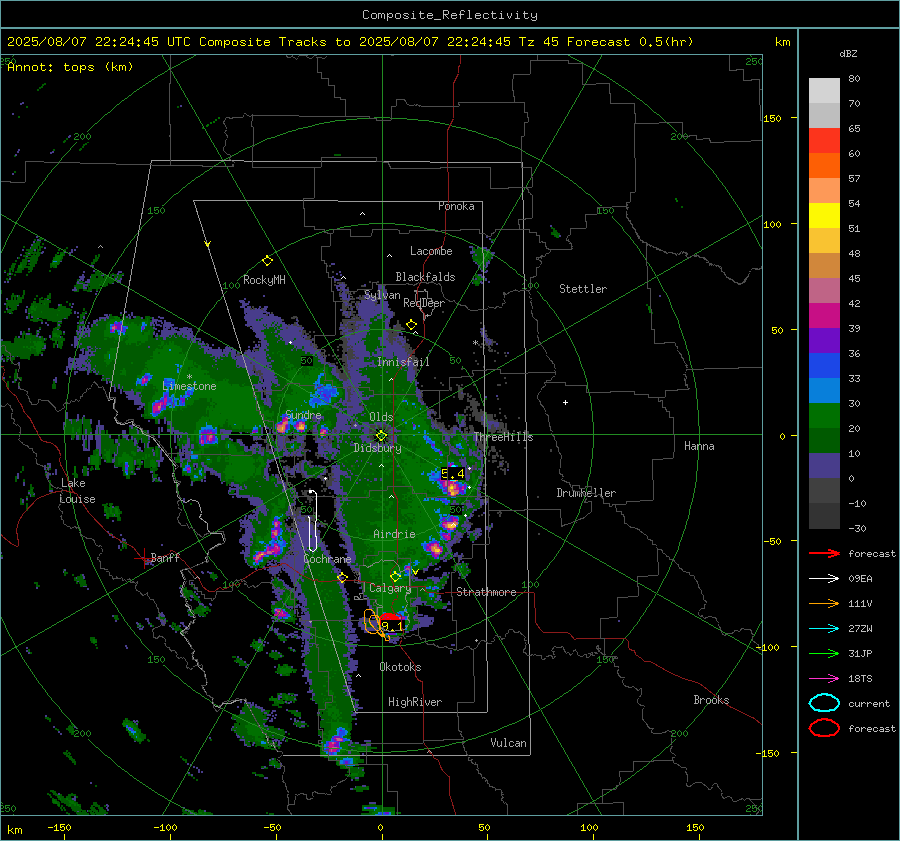
Task: Click the white plus marker west of Hanna
Action: 565,402
